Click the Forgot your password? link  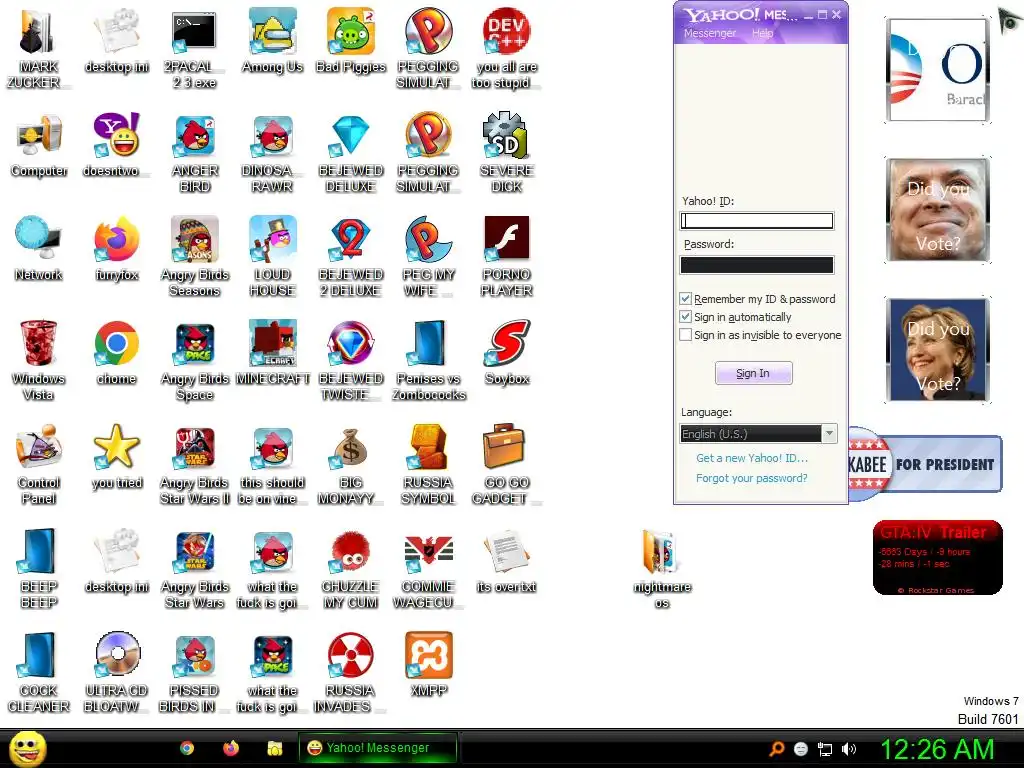[751, 478]
